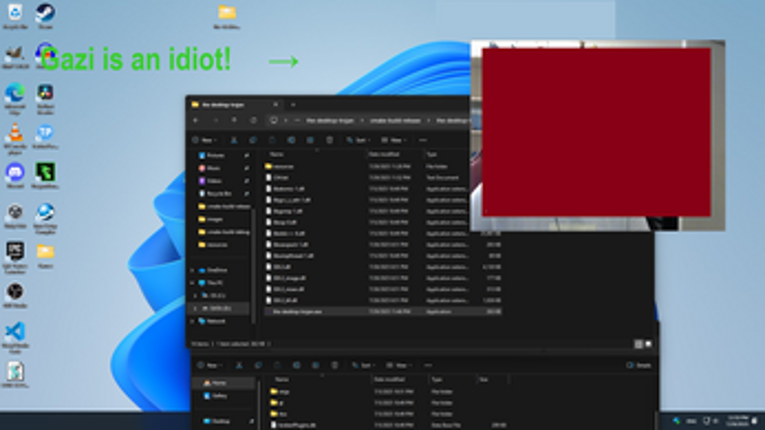Select the first folder row in upper Explorer list
765x430 pixels.
point(383,166)
